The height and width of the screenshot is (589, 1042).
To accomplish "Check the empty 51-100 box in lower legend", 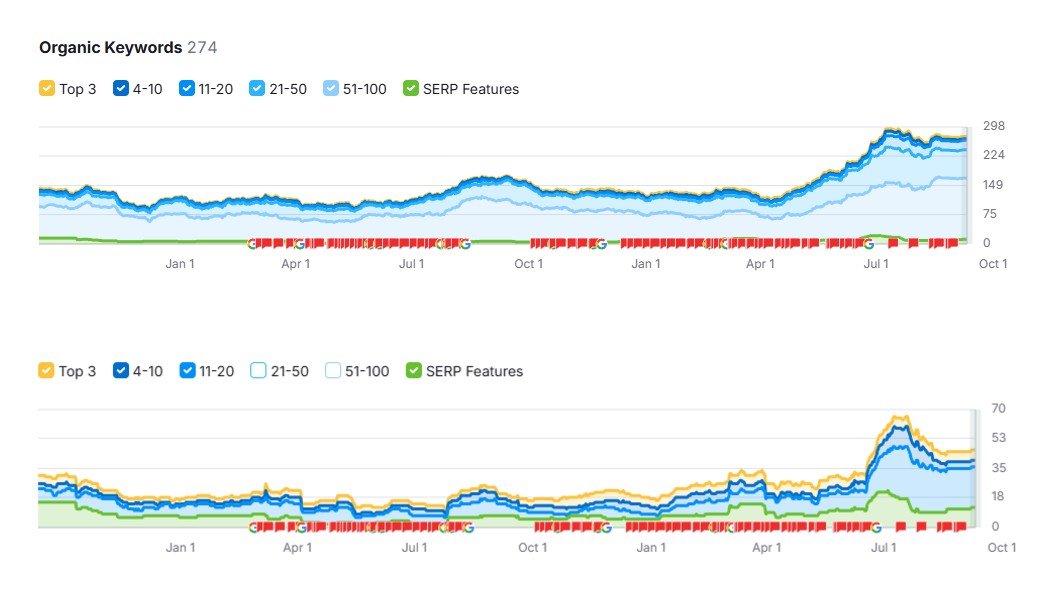I will click(x=333, y=371).
